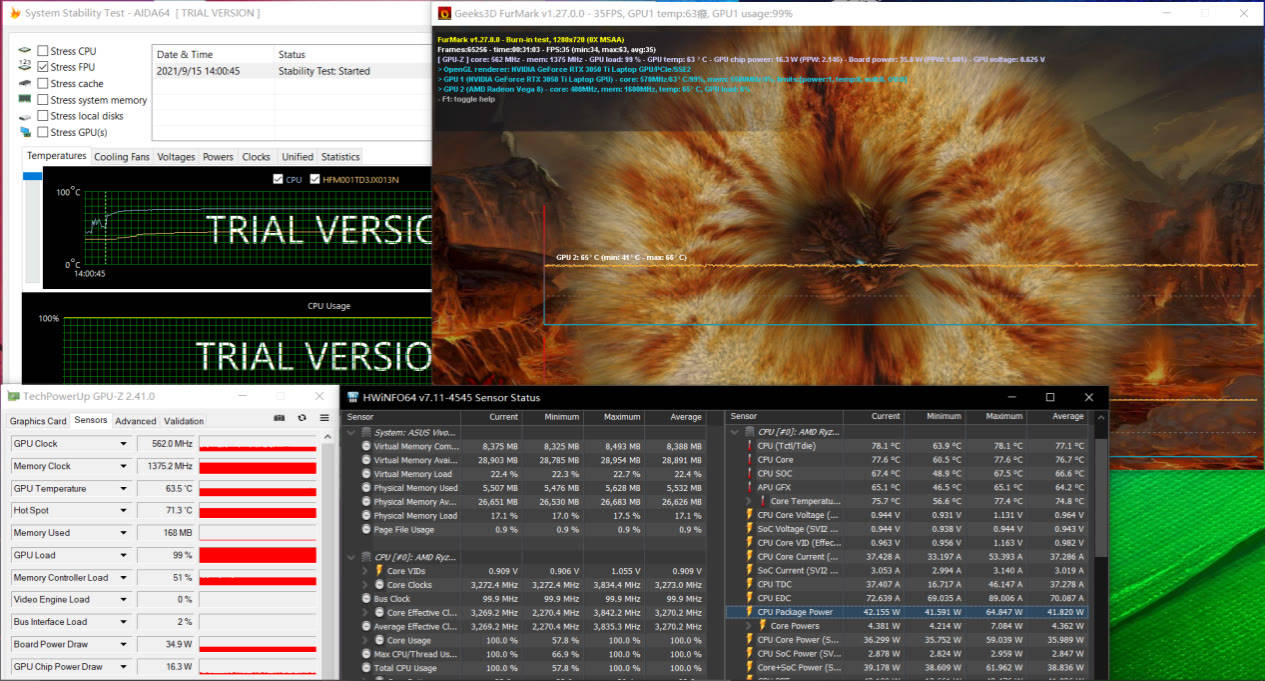1265x681 pixels.
Task: Uncheck the Stress FPU checkbox
Action: 43,67
